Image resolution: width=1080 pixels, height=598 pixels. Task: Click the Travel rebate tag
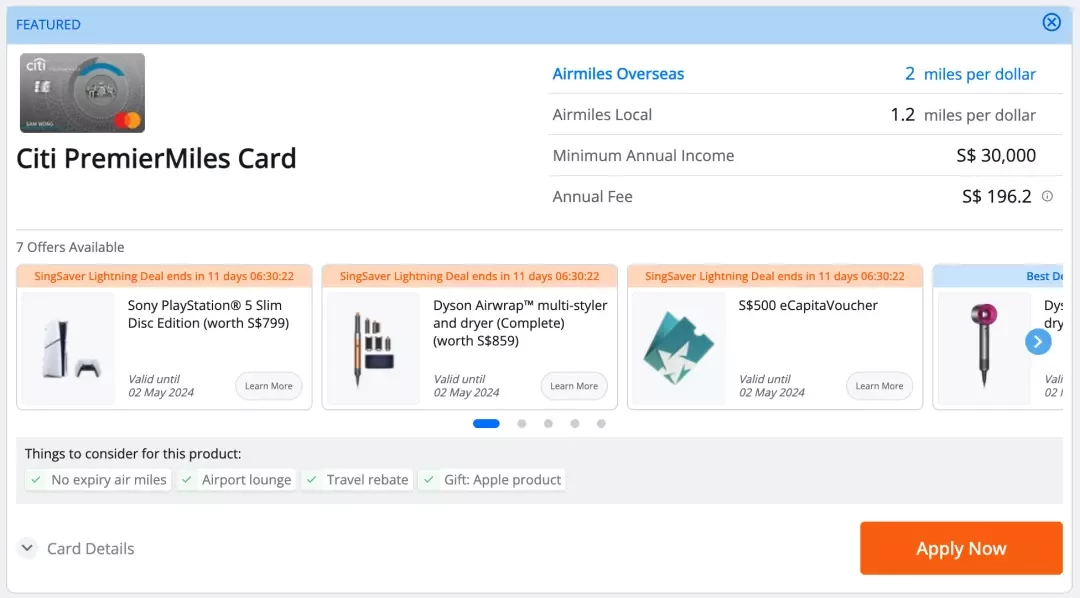[x=357, y=480]
